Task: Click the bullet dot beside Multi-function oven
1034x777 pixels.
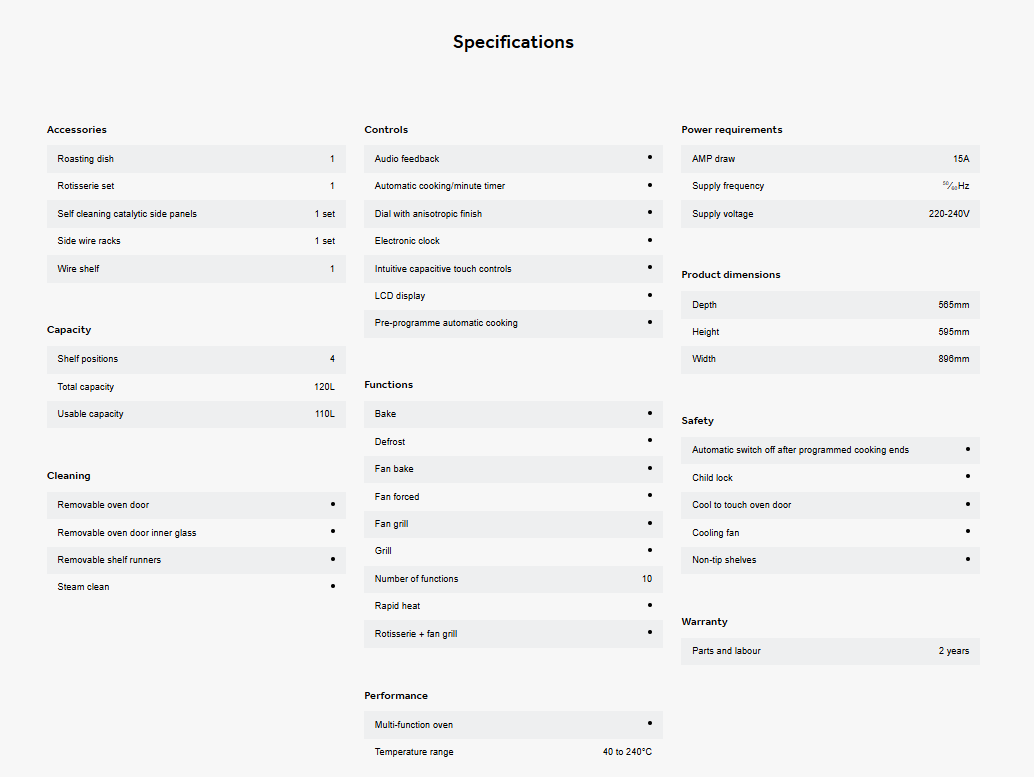Action: pyautogui.click(x=649, y=723)
